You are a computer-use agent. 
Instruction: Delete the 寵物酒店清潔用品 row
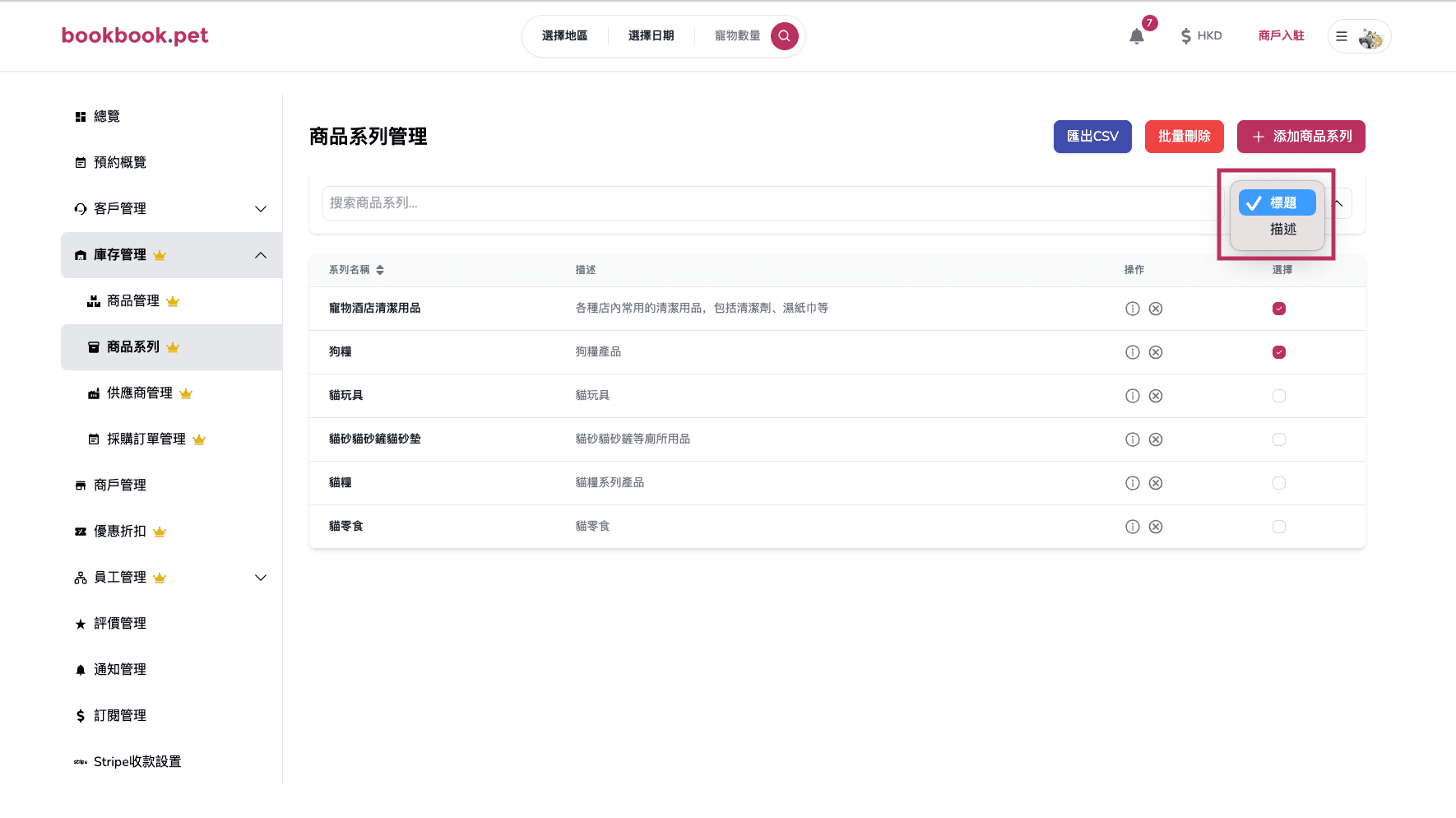[x=1156, y=309]
